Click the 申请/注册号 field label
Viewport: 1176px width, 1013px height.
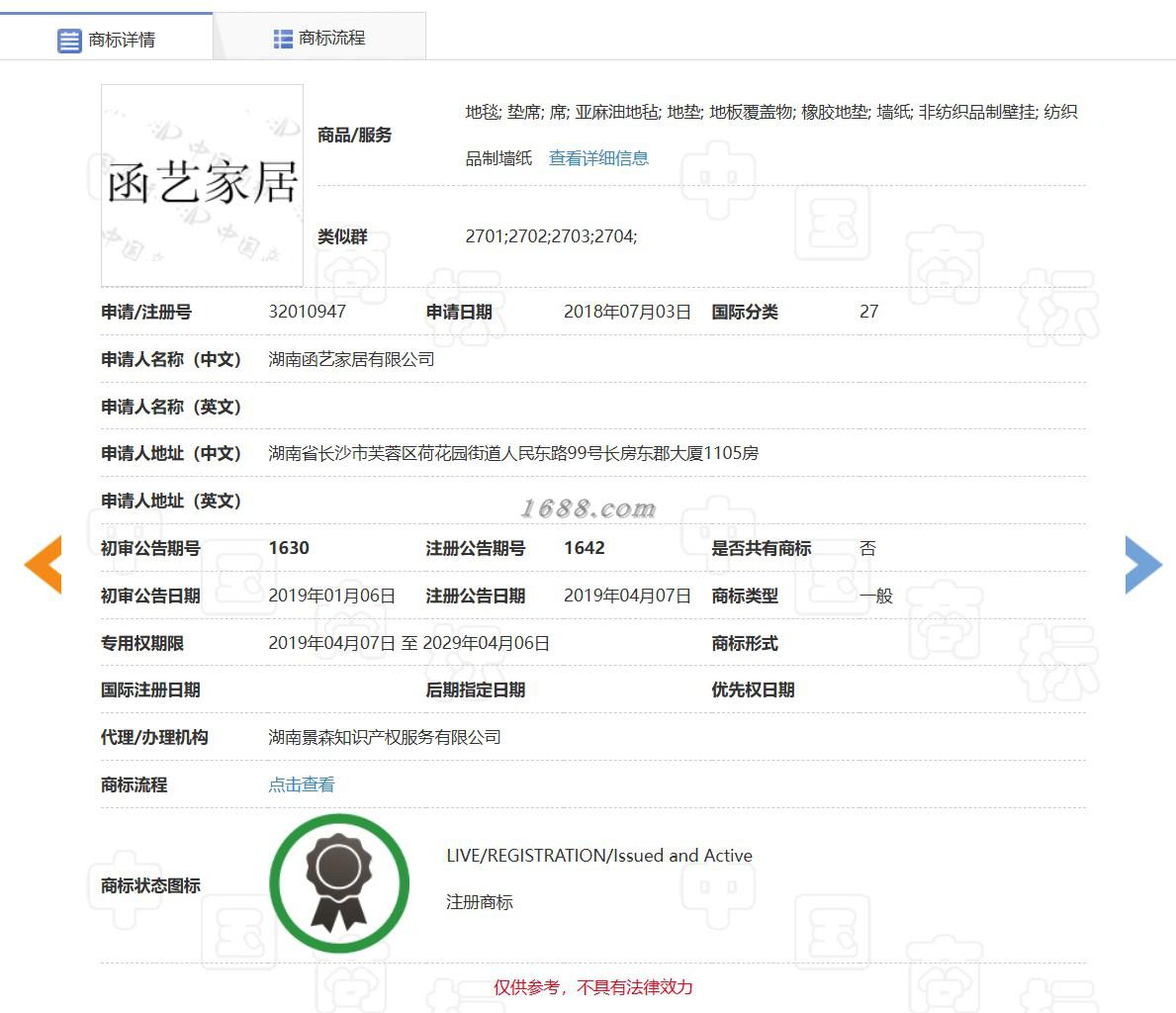(x=146, y=313)
